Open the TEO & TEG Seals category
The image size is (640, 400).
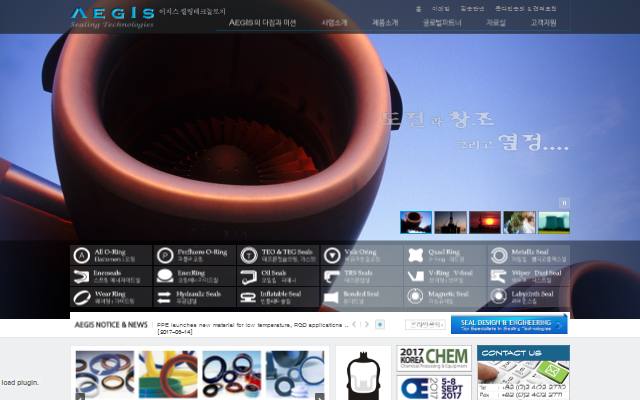point(278,255)
